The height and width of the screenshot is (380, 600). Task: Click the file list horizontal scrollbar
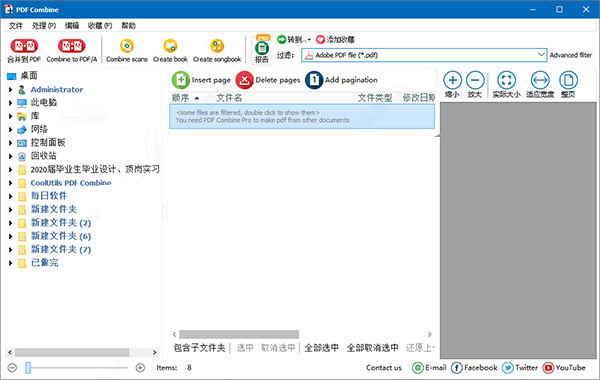239,334
